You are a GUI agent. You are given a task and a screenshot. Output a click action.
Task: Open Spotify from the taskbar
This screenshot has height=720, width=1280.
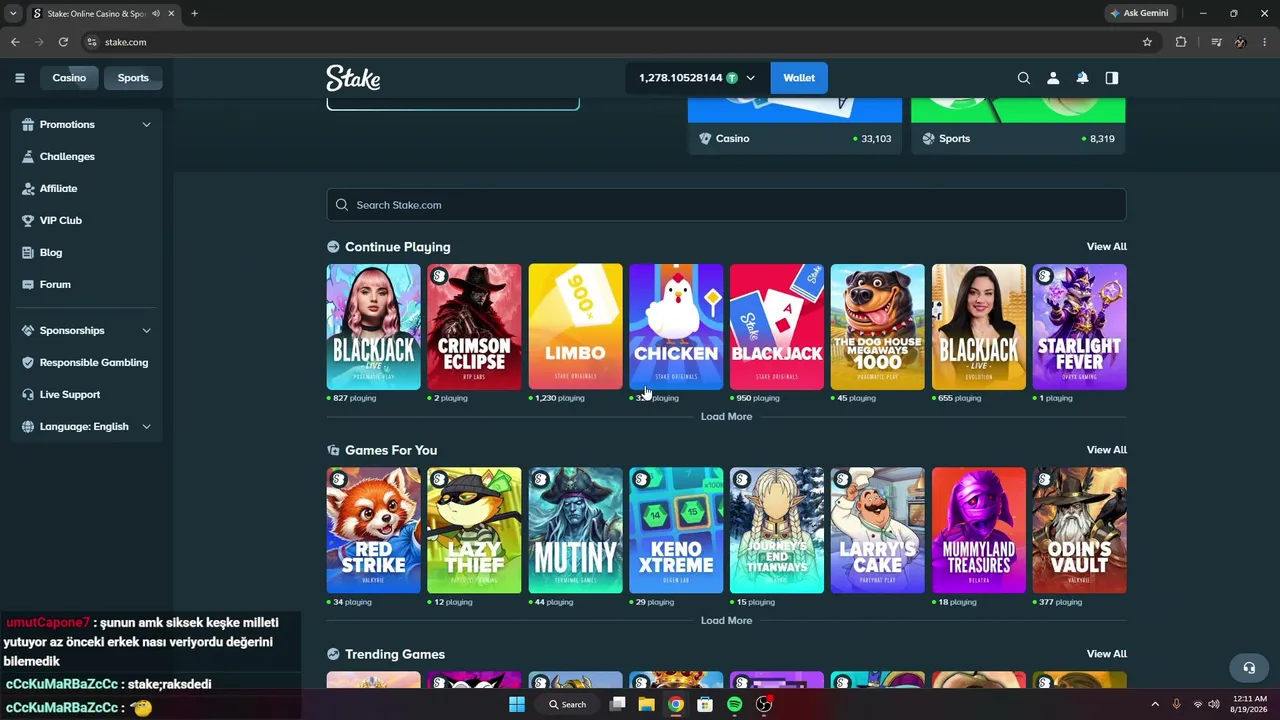pos(735,704)
